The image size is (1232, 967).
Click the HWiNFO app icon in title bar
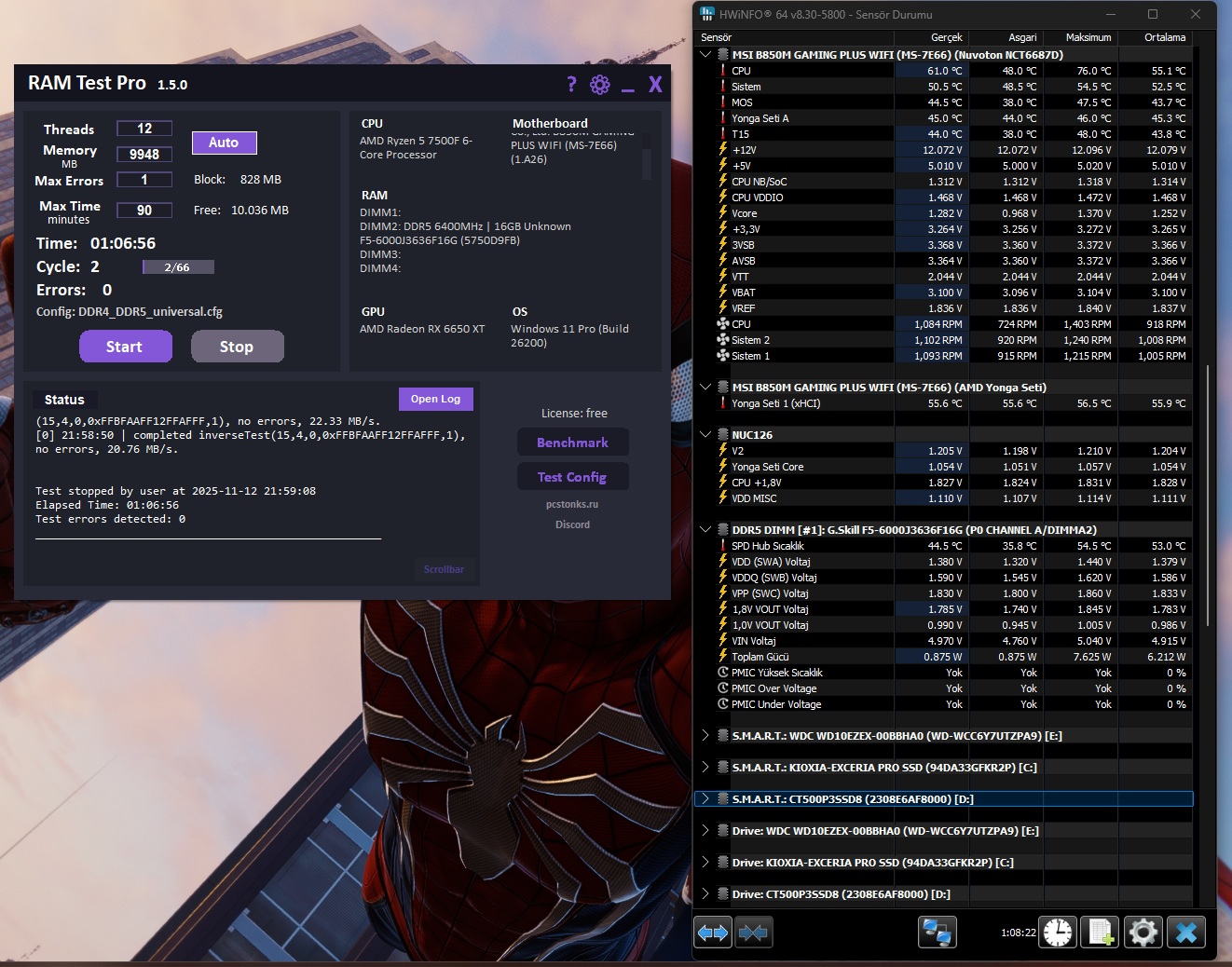pyautogui.click(x=707, y=14)
